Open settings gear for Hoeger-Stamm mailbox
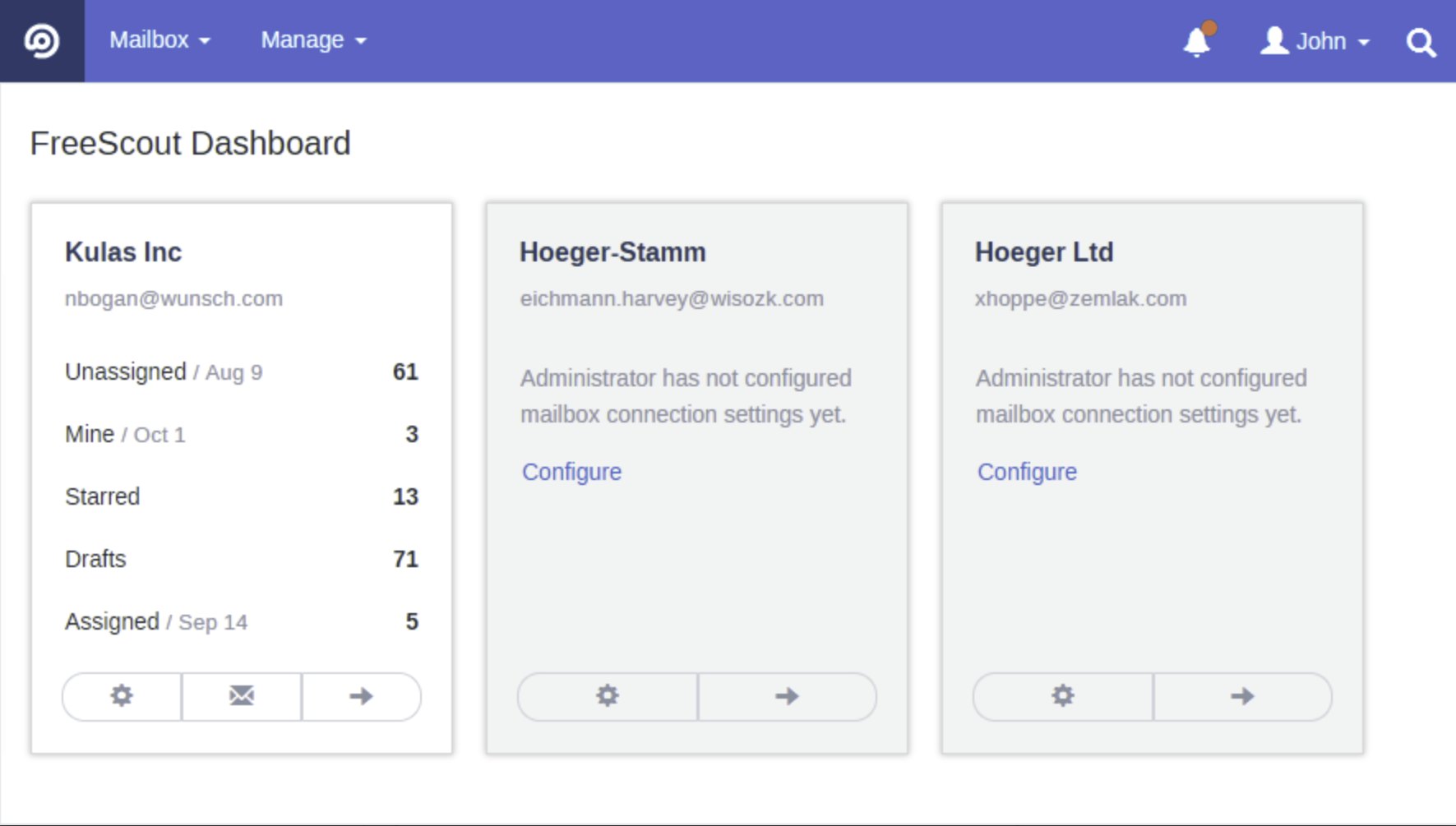The height and width of the screenshot is (826, 1456). coord(607,696)
